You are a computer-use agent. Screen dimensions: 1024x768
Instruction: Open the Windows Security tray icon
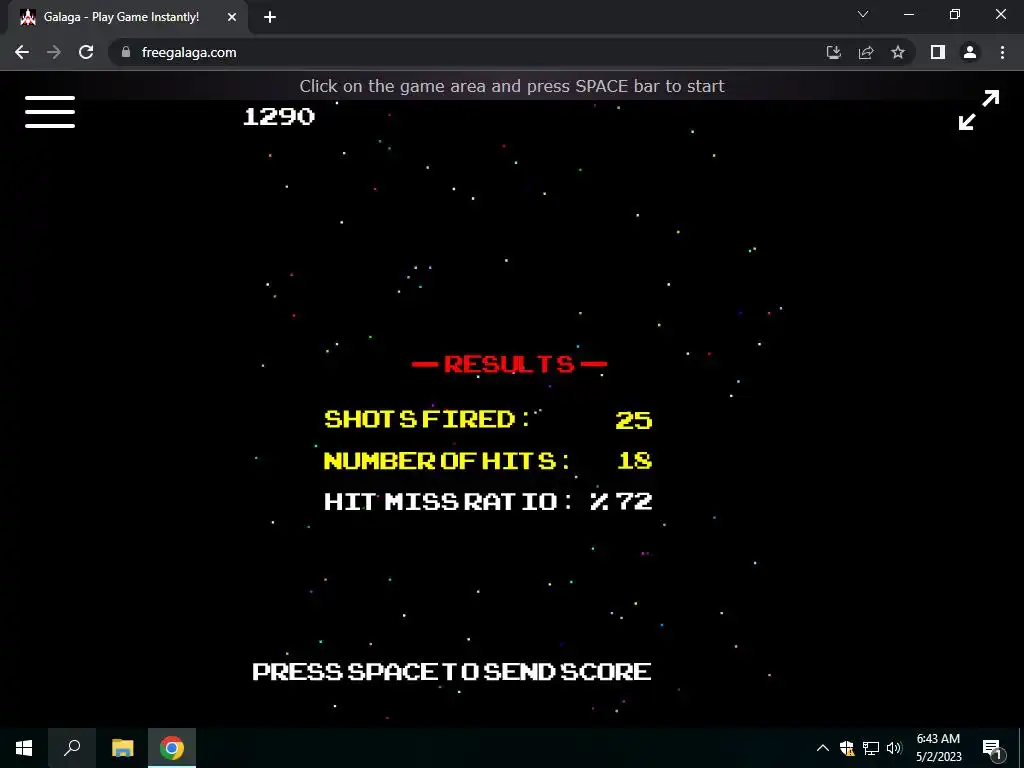point(847,748)
